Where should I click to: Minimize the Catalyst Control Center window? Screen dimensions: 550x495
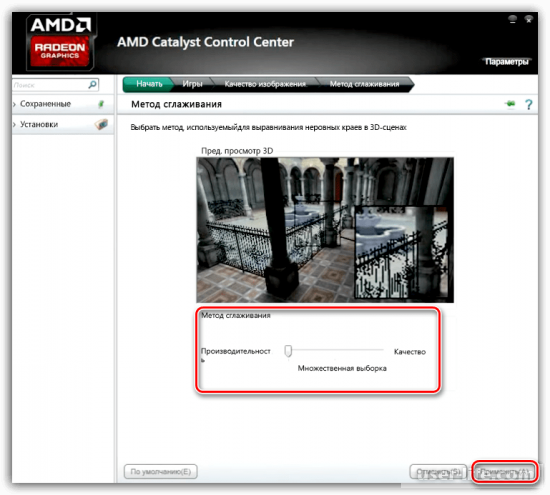pyautogui.click(x=512, y=19)
